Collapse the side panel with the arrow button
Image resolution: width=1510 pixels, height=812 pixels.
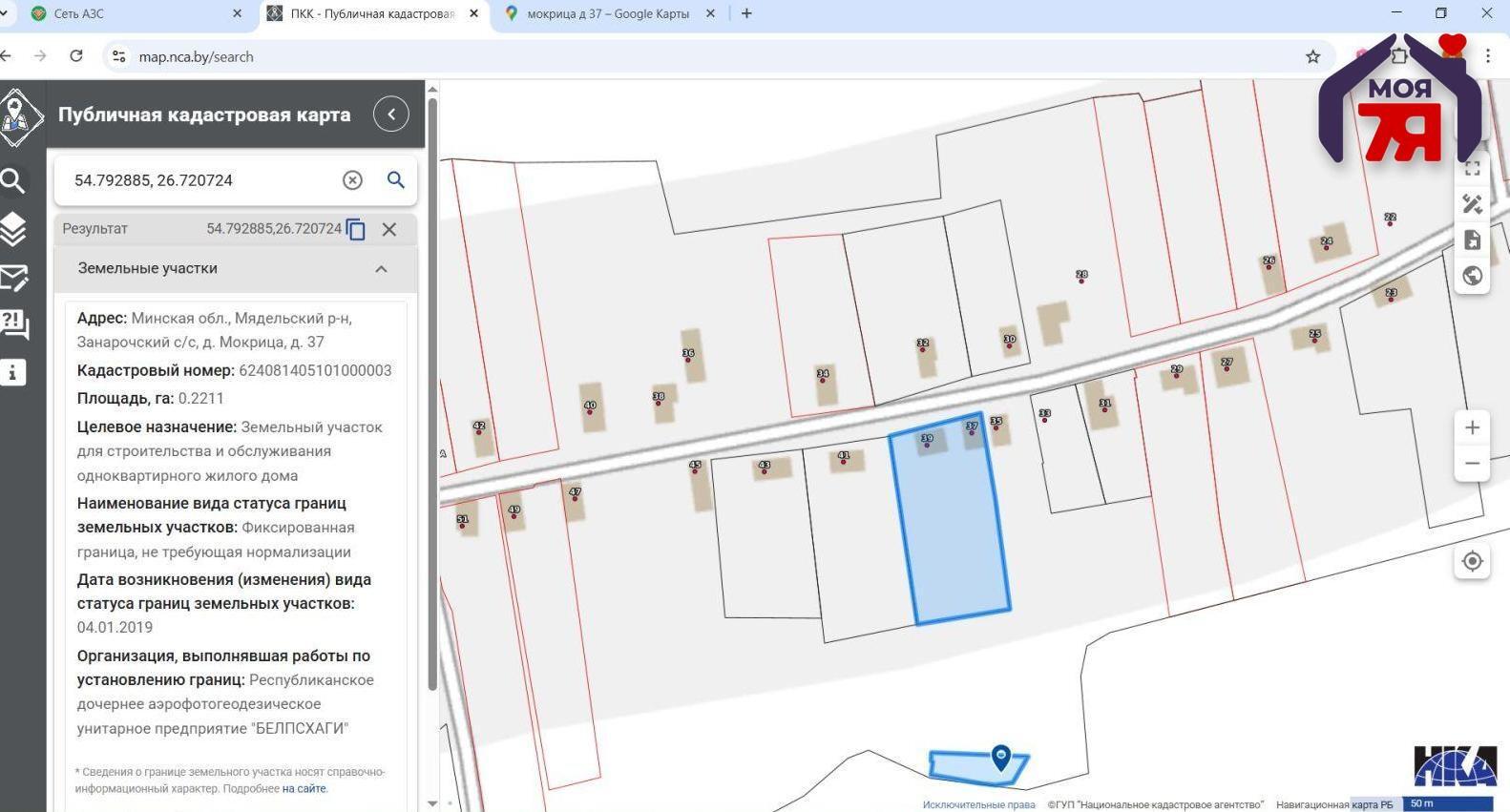point(390,115)
